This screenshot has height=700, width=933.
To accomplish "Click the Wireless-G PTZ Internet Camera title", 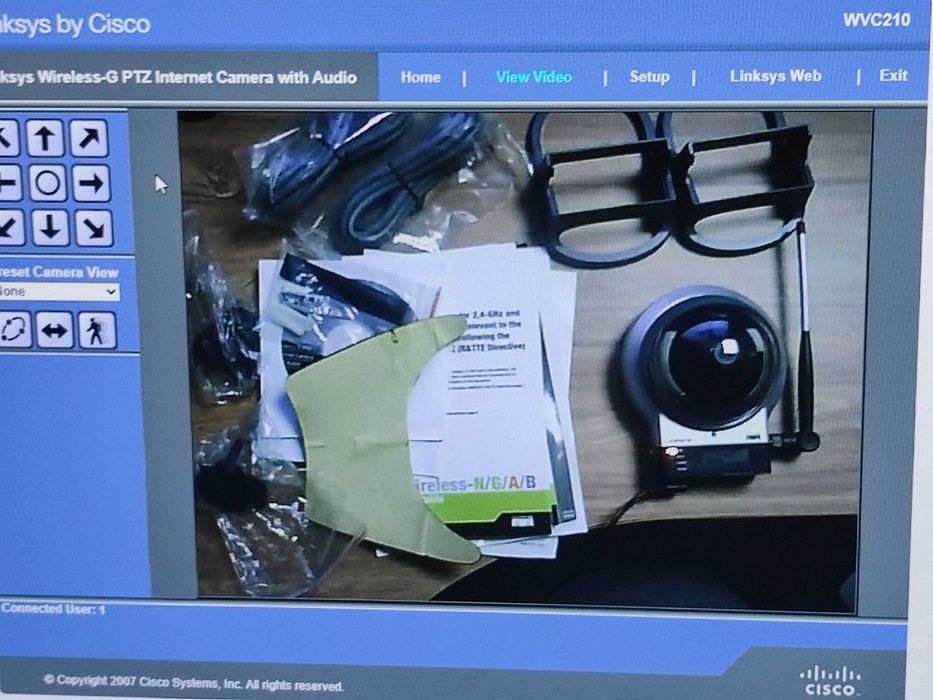I will [x=179, y=77].
